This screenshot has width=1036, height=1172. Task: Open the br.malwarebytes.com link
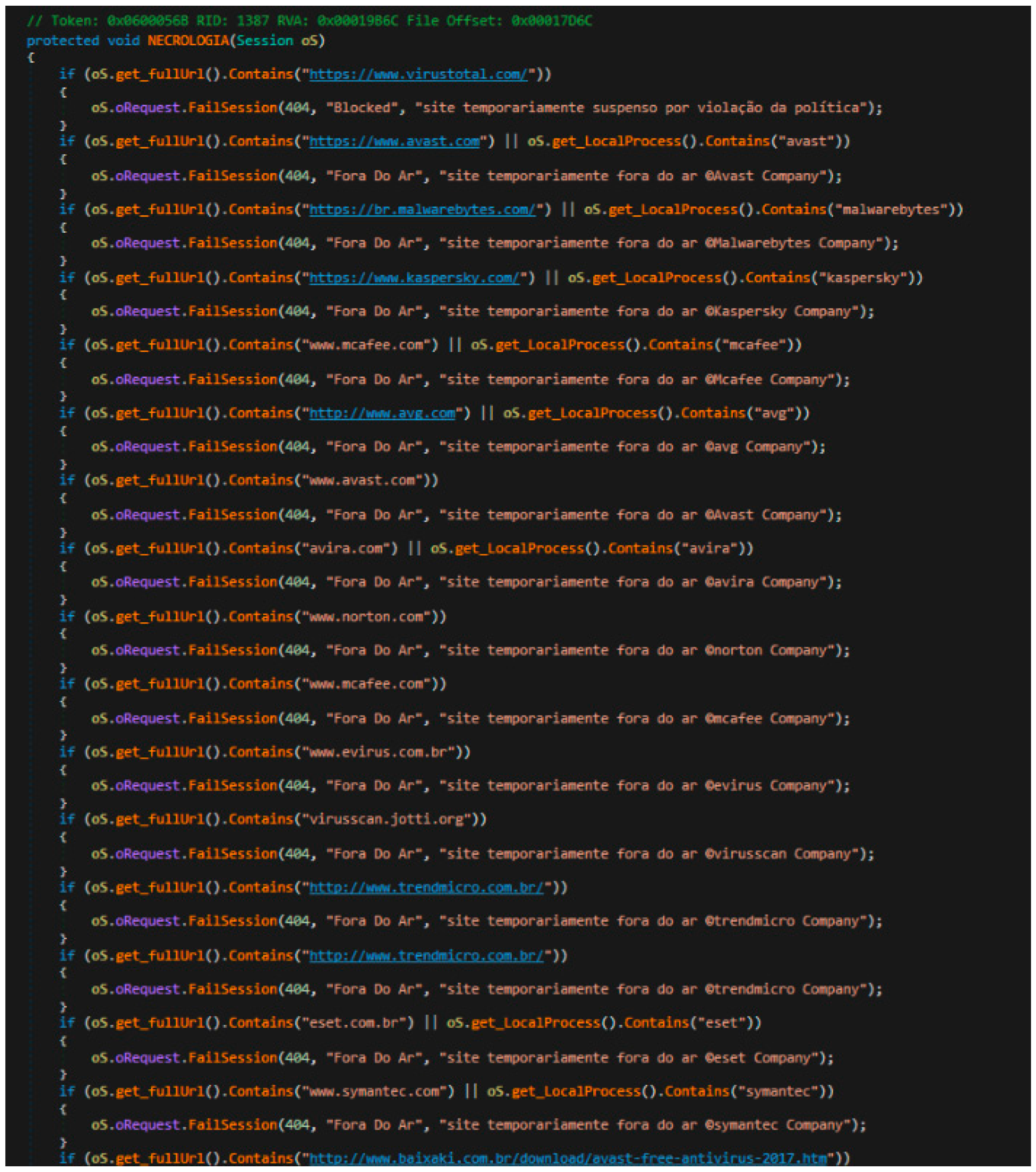tap(422, 210)
